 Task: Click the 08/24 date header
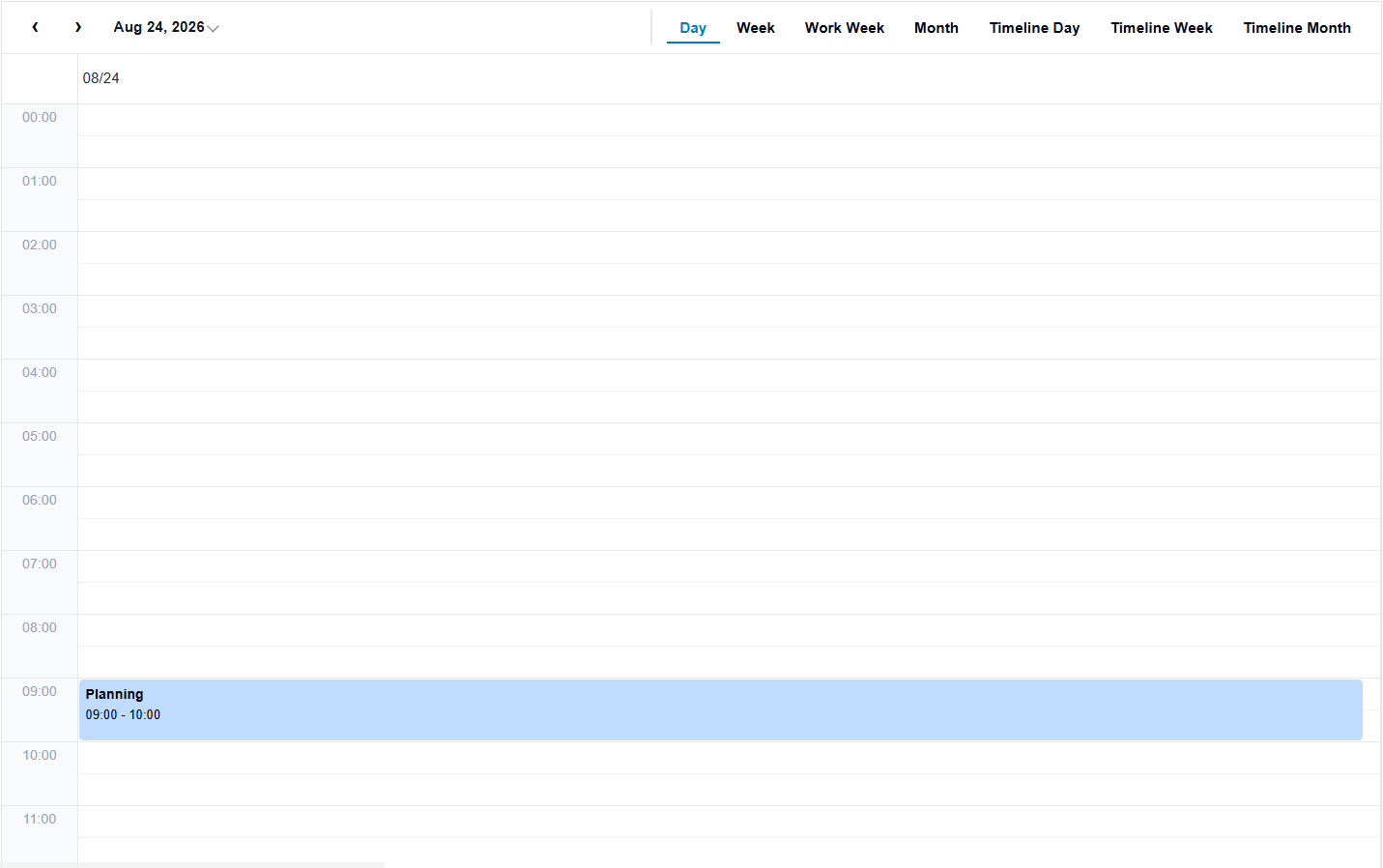coord(101,78)
